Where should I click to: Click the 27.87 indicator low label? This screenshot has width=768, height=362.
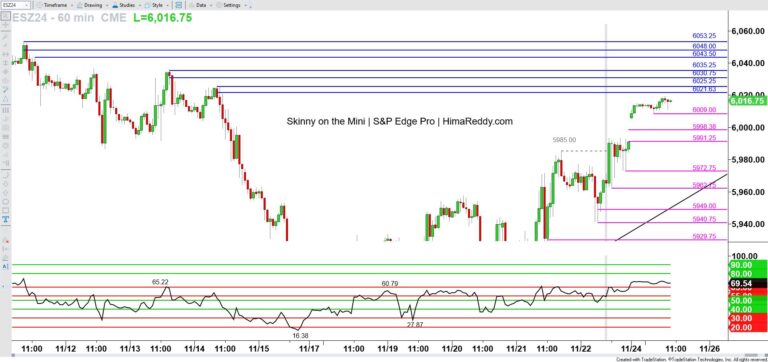coord(415,324)
